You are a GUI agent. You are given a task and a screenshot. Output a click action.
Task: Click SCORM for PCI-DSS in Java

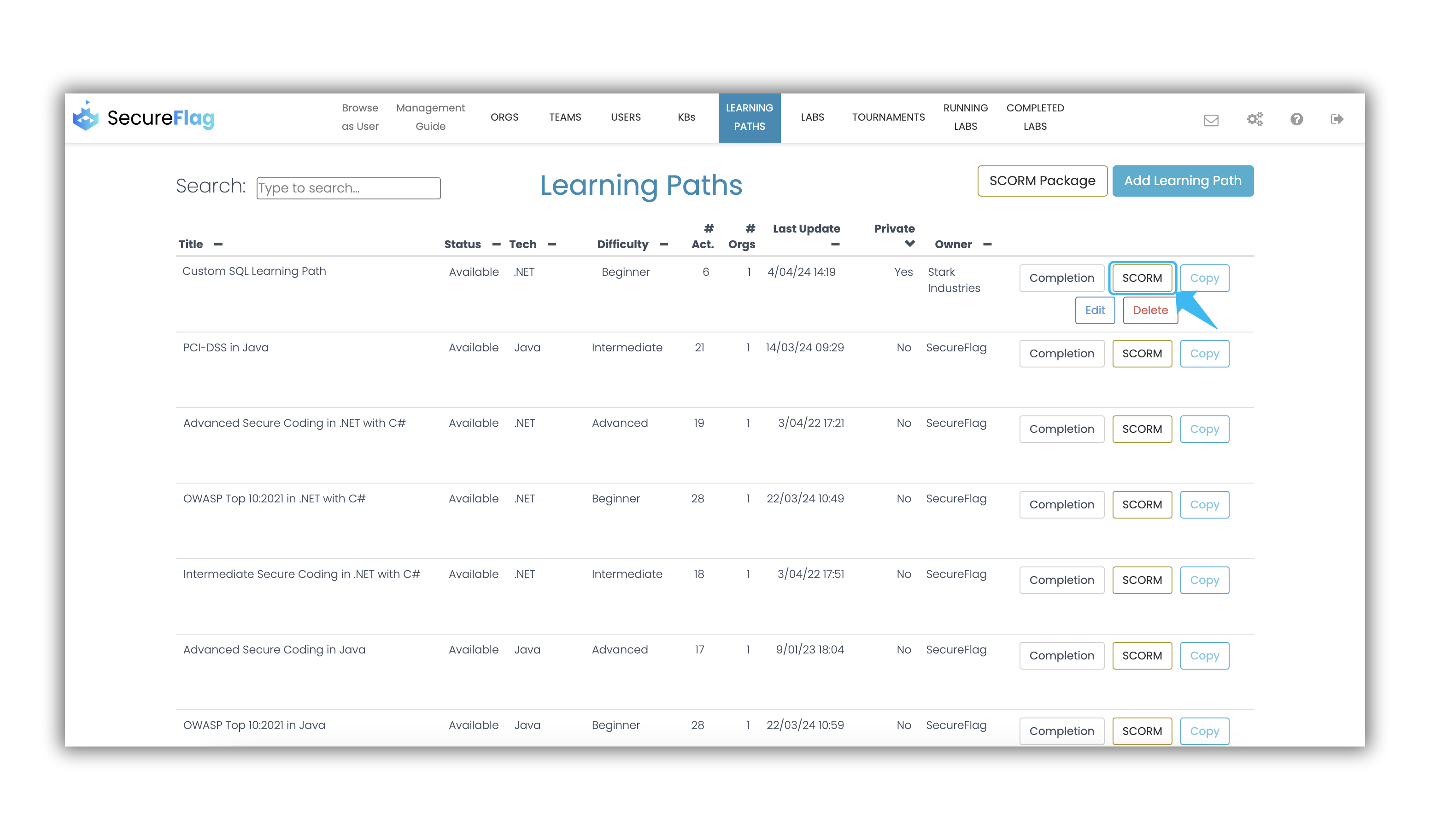(x=1143, y=354)
